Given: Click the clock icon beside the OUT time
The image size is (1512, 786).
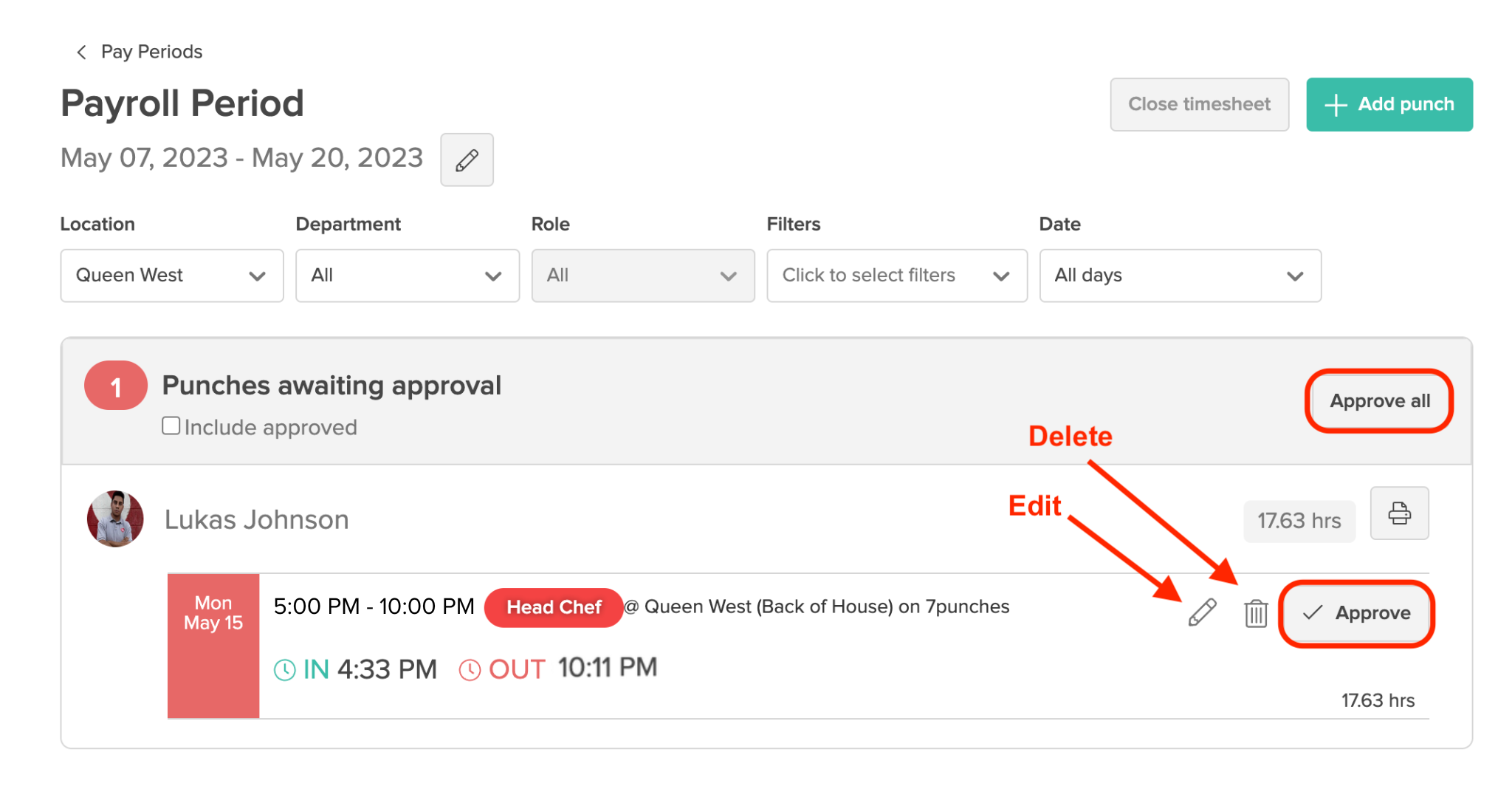Looking at the screenshot, I should (470, 669).
